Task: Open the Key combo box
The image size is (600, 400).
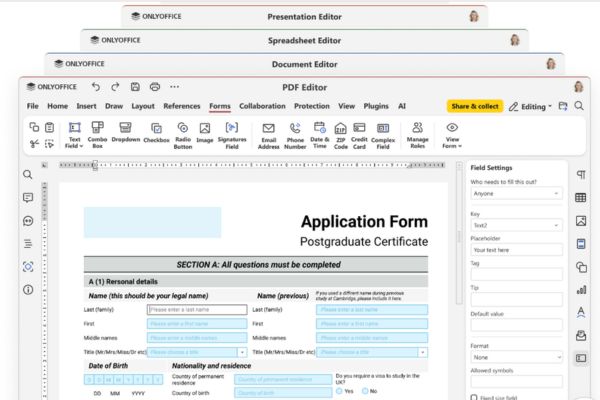Action: coord(516,225)
